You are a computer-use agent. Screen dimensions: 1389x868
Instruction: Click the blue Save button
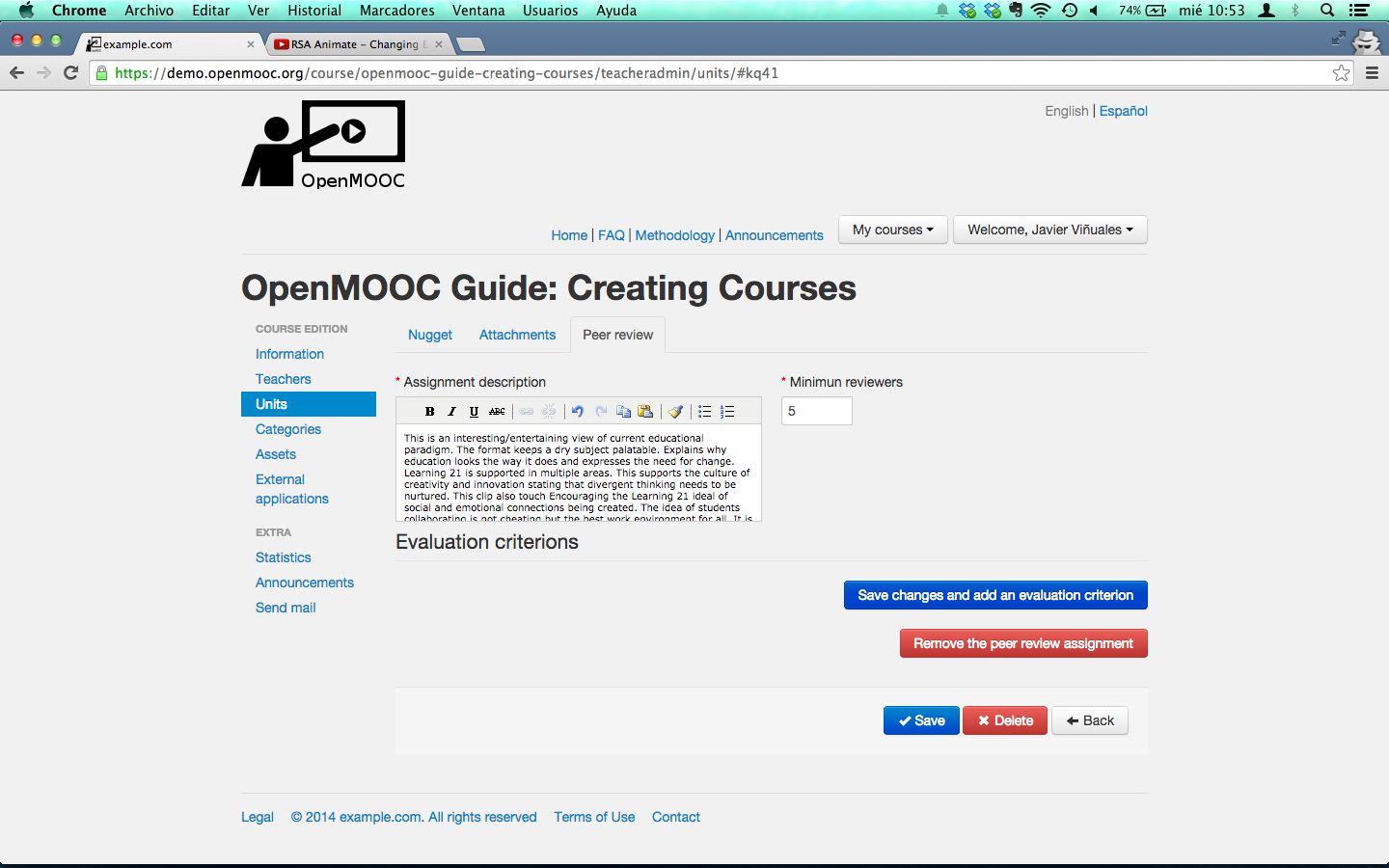(921, 720)
